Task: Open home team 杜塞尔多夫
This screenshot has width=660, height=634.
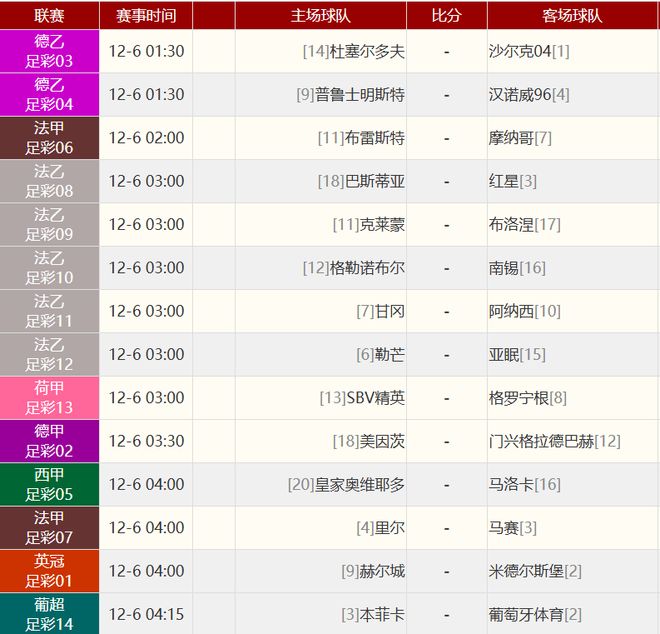Action: (x=366, y=51)
